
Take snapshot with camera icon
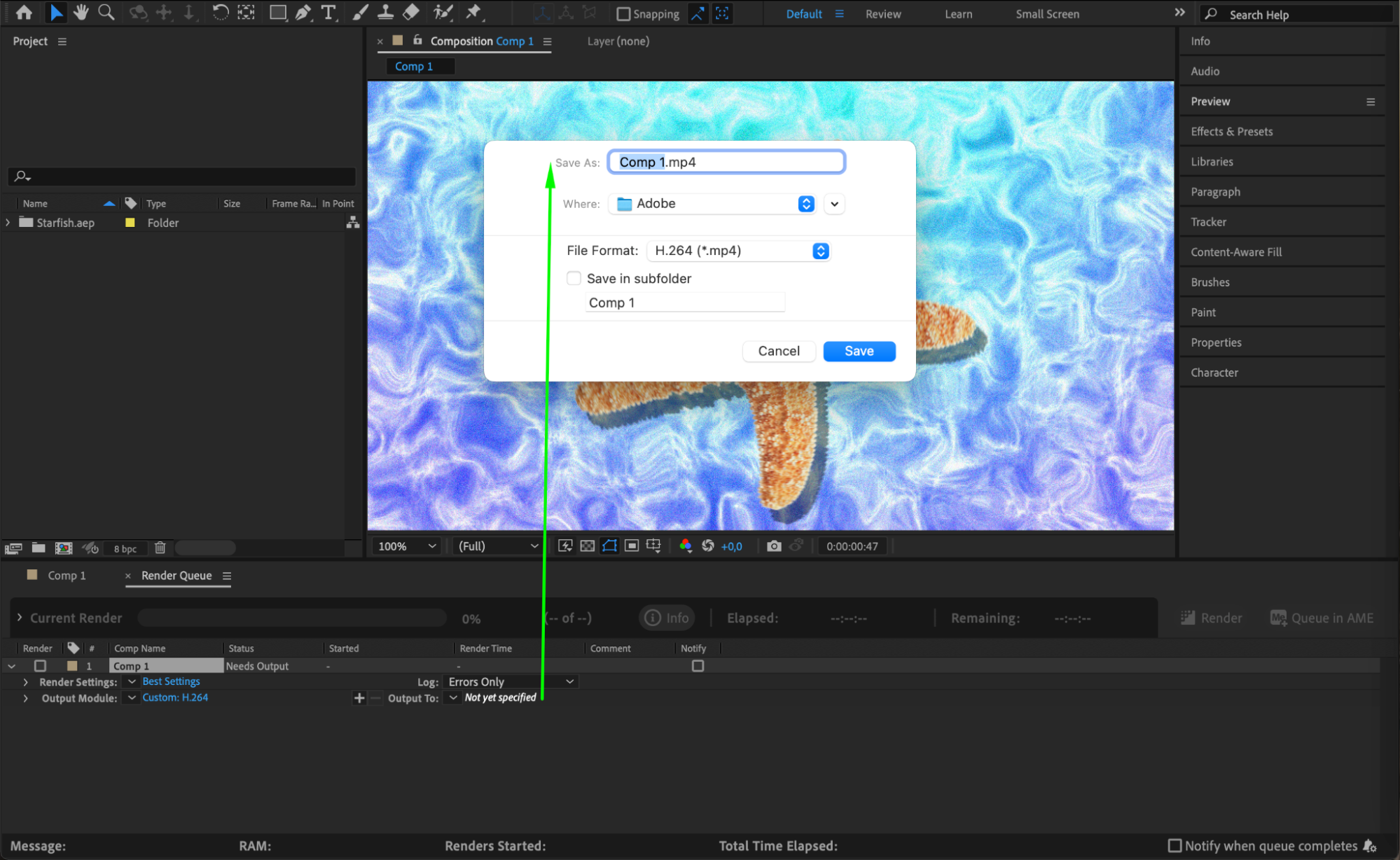pyautogui.click(x=773, y=546)
